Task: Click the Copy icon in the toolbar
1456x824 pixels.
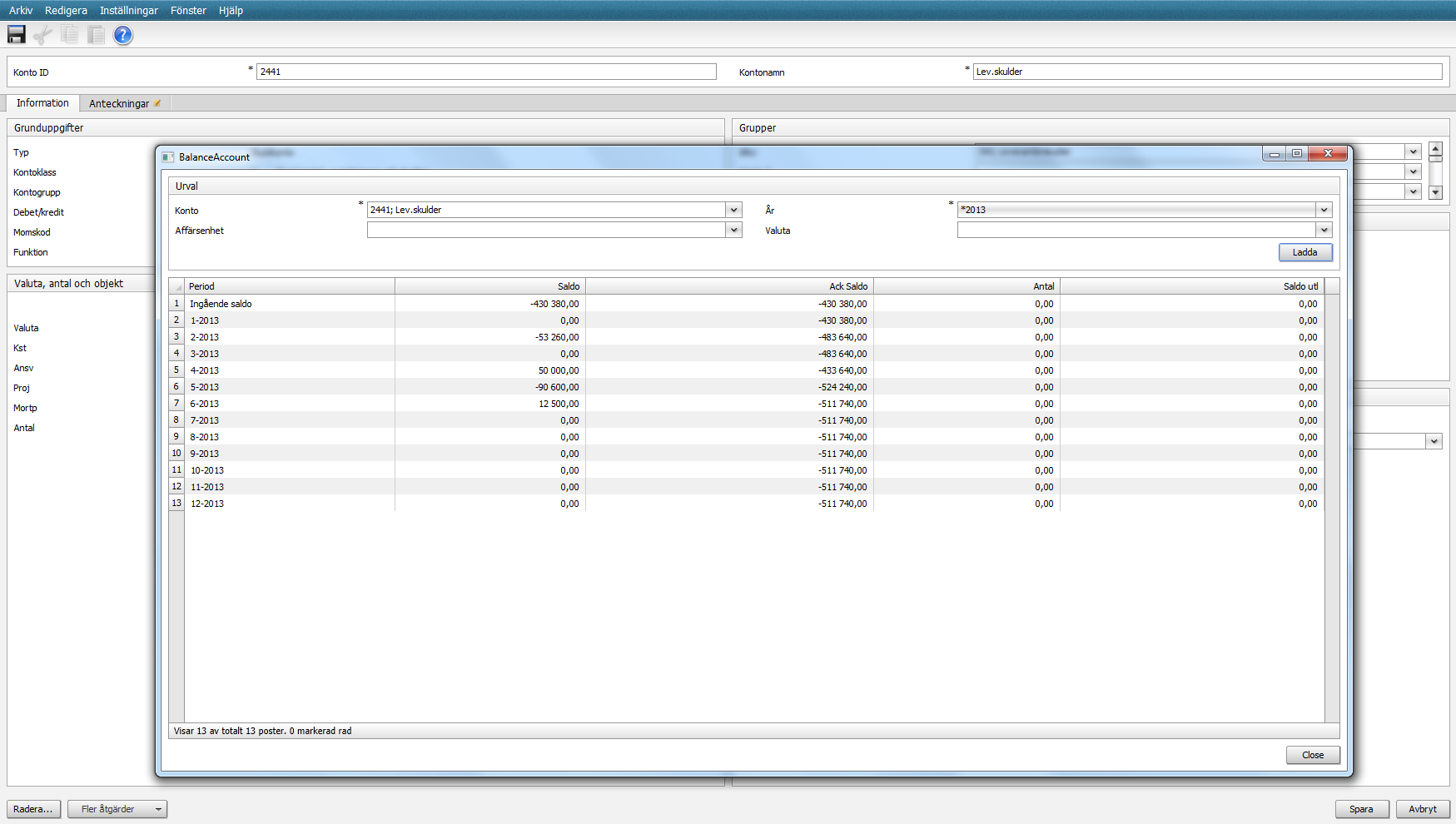Action: point(69,34)
